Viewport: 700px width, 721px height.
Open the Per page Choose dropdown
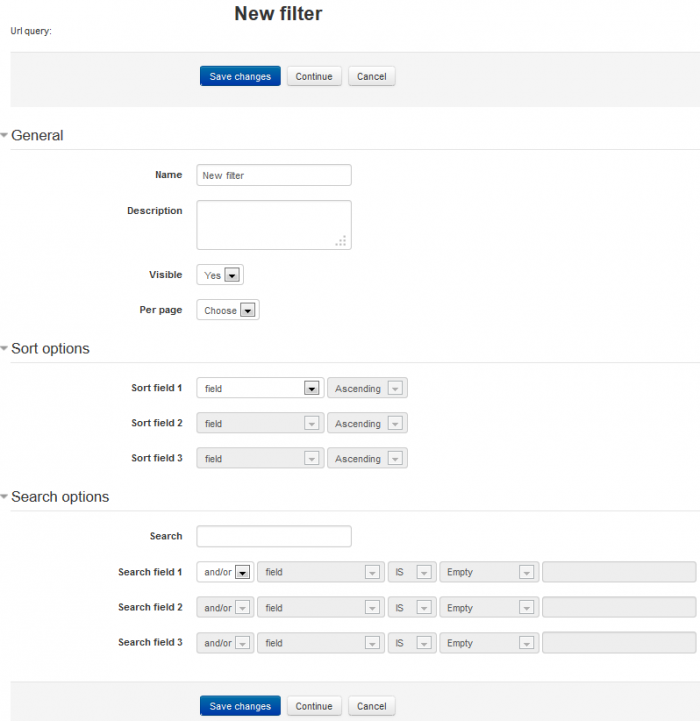[x=228, y=311]
